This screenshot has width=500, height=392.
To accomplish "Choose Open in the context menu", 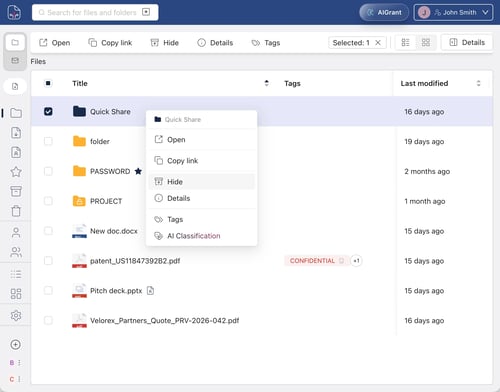I will tap(202, 140).
